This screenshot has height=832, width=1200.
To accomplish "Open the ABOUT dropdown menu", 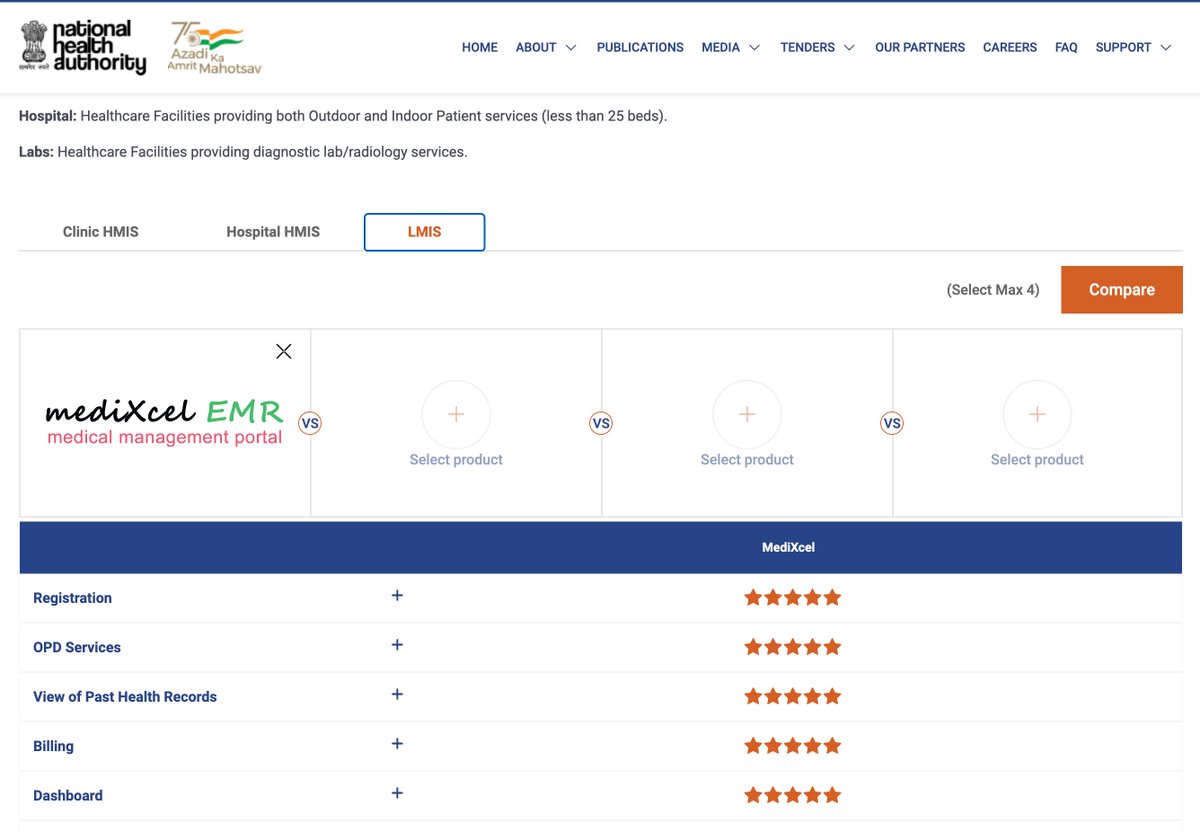I will tap(546, 47).
